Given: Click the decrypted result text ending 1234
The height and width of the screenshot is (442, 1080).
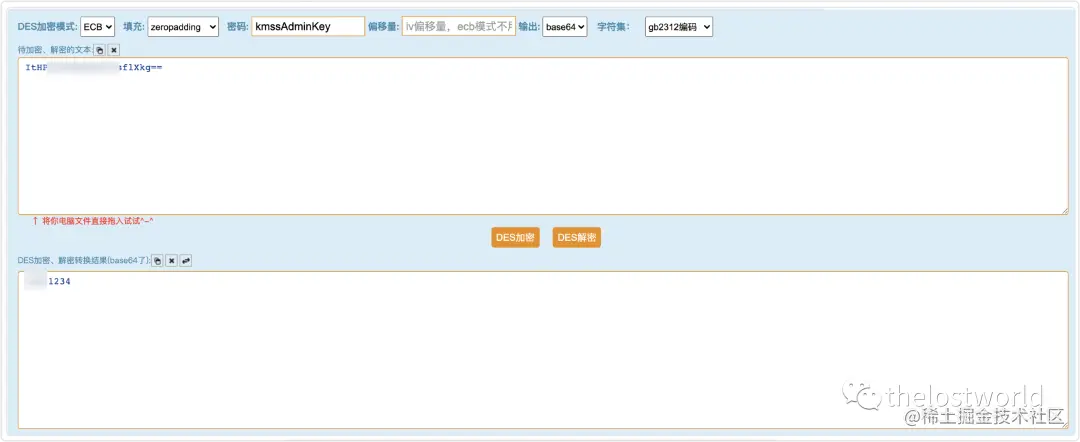Looking at the screenshot, I should (48, 282).
